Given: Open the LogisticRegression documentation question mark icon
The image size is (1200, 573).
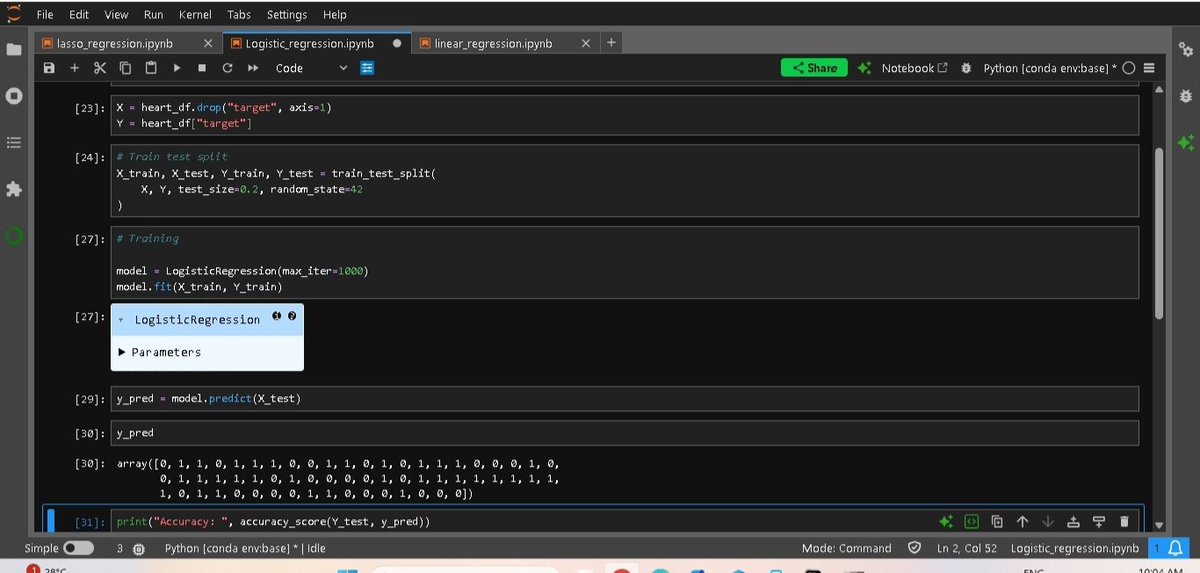Looking at the screenshot, I should tap(292, 316).
